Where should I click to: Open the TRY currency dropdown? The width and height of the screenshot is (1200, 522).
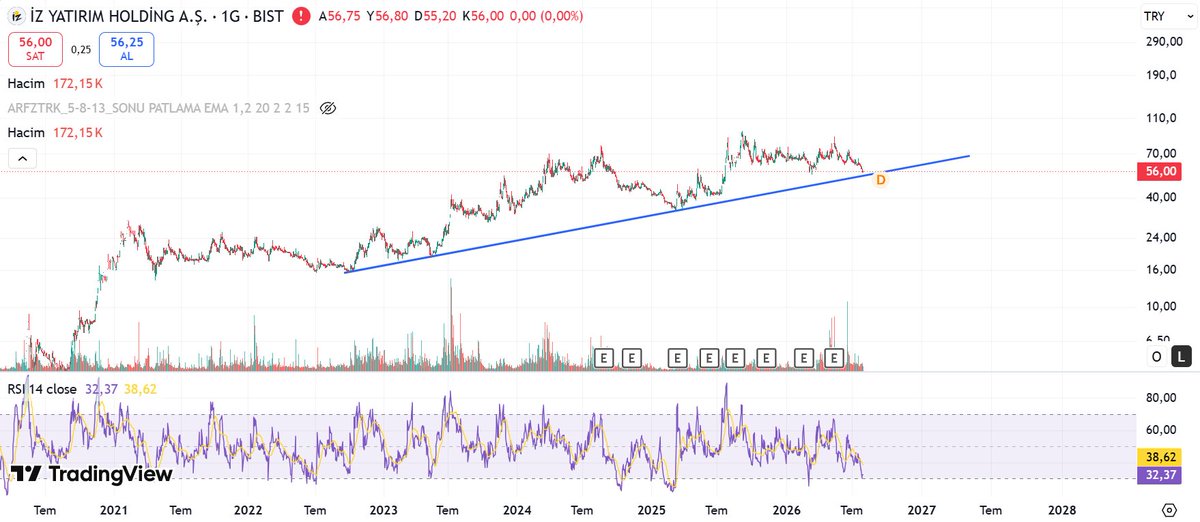(1166, 16)
